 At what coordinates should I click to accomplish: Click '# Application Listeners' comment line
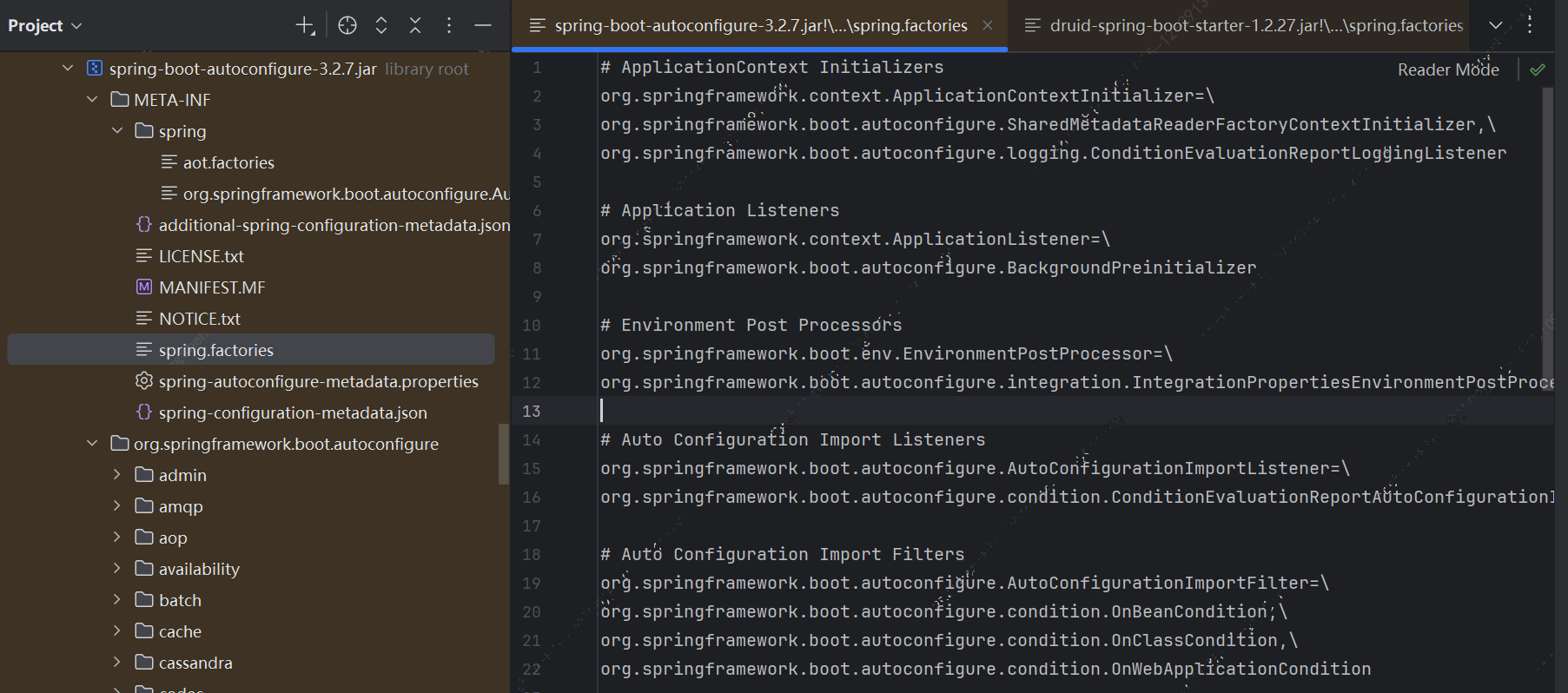click(720, 210)
